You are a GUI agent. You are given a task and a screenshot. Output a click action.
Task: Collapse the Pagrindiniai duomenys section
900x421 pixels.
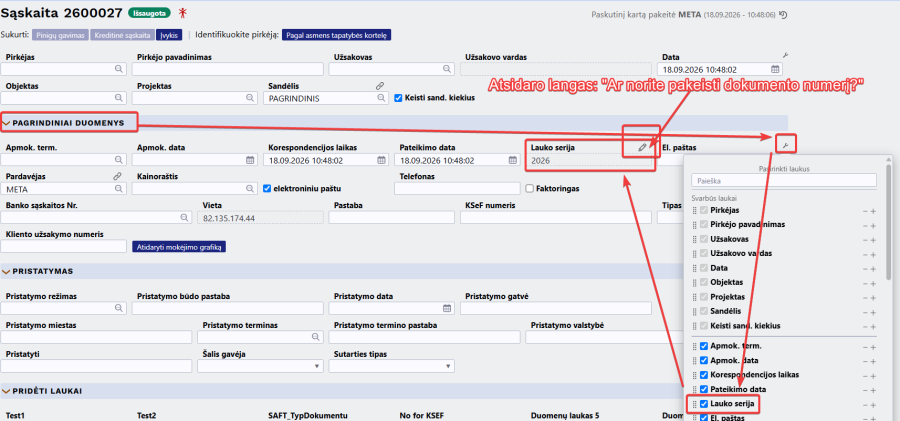(x=7, y=123)
